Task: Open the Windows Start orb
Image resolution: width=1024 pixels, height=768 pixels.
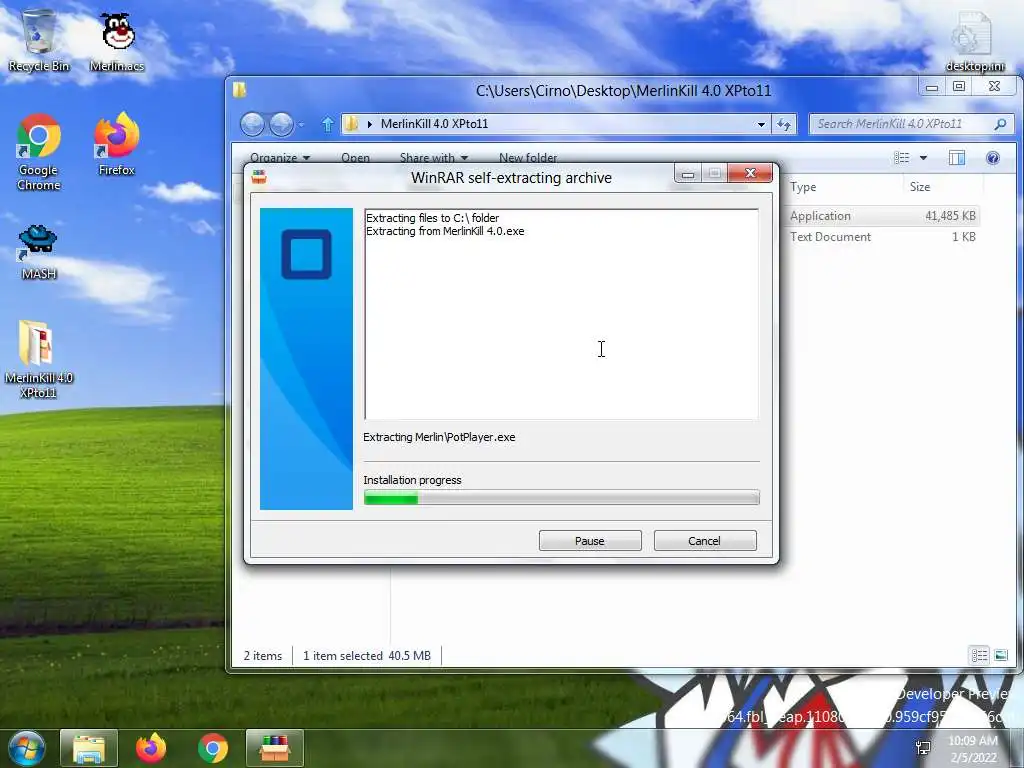Action: point(26,748)
